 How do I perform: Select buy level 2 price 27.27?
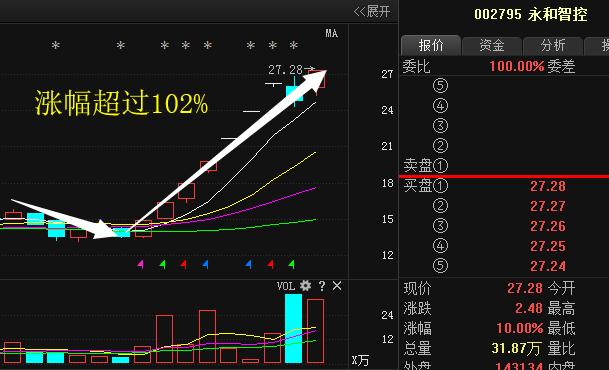tap(548, 206)
